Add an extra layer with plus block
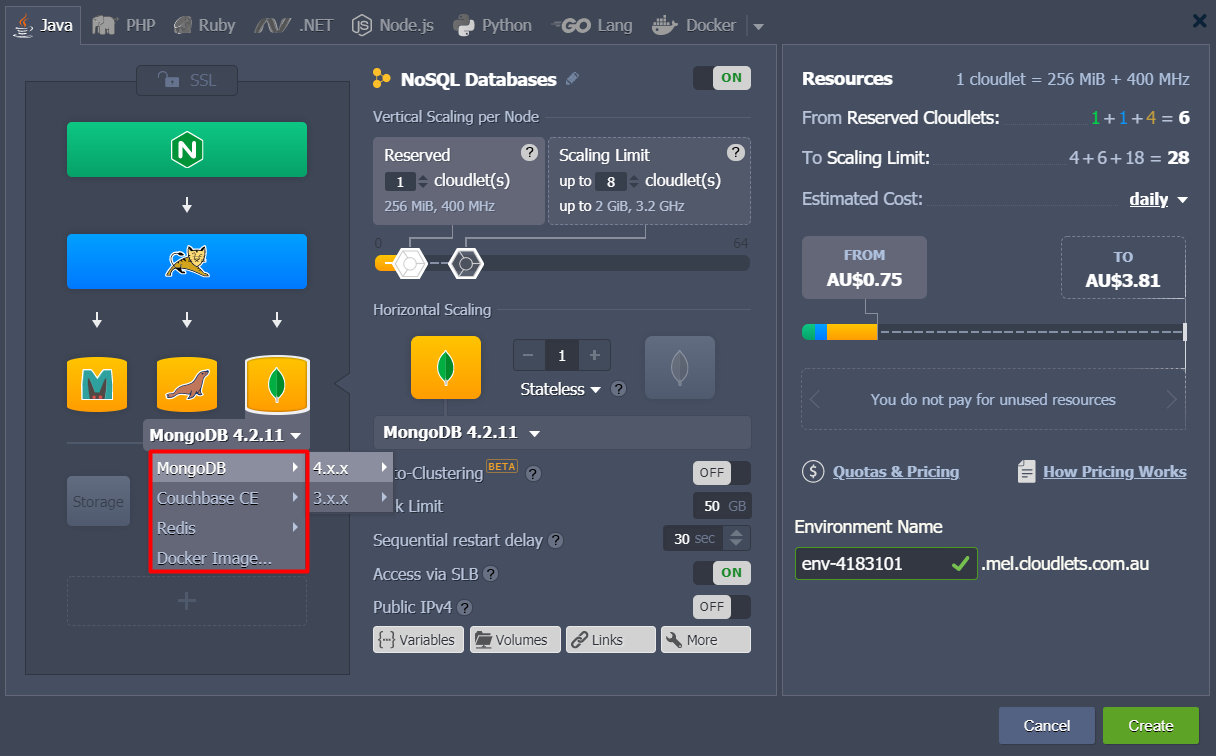Viewport: 1216px width, 756px height. tap(187, 601)
